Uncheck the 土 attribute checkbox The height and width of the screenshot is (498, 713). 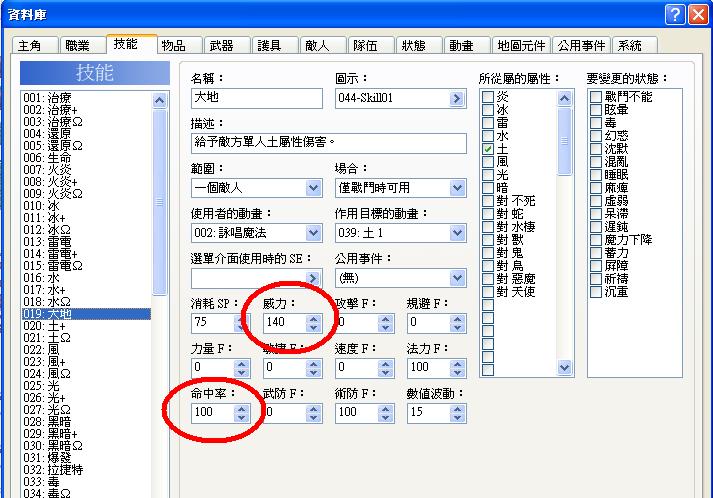click(488, 149)
